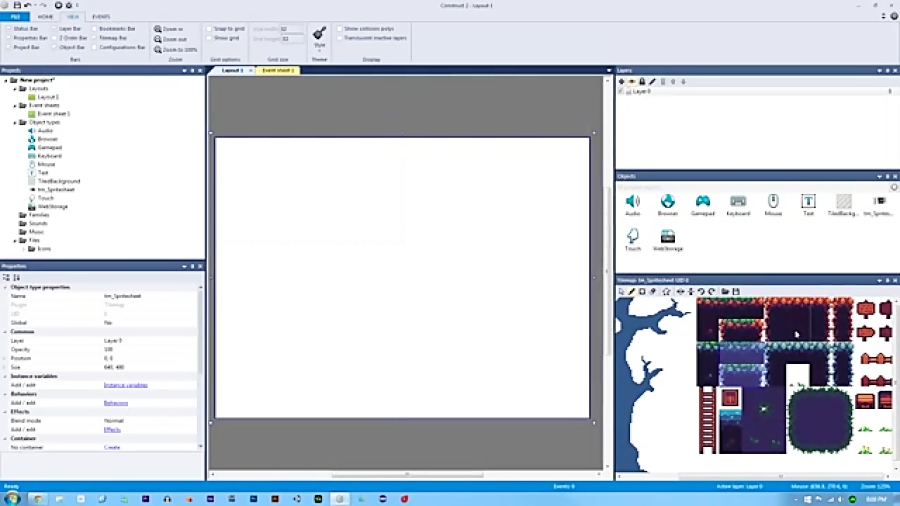Screen dimensions: 900x506
Task: Switch to the HOME ribbon tab
Action: [x=46, y=17]
